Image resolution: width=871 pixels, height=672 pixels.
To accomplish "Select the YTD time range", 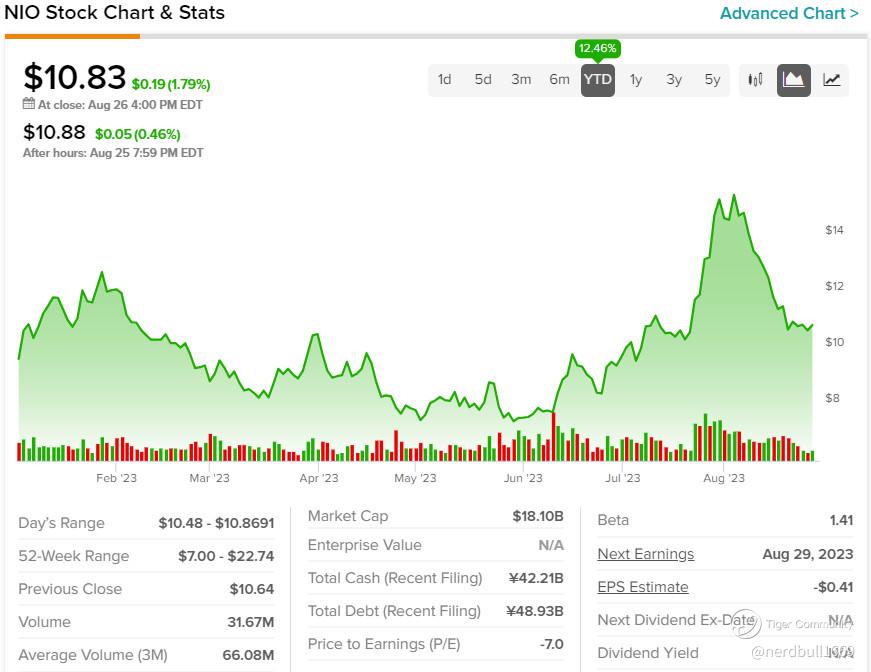I will [x=598, y=80].
